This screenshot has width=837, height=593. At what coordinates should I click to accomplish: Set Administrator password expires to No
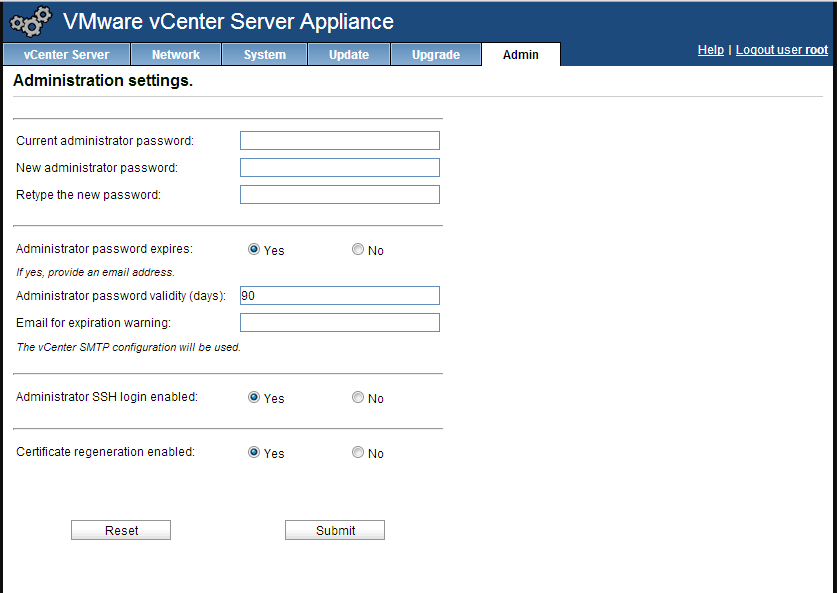[358, 250]
